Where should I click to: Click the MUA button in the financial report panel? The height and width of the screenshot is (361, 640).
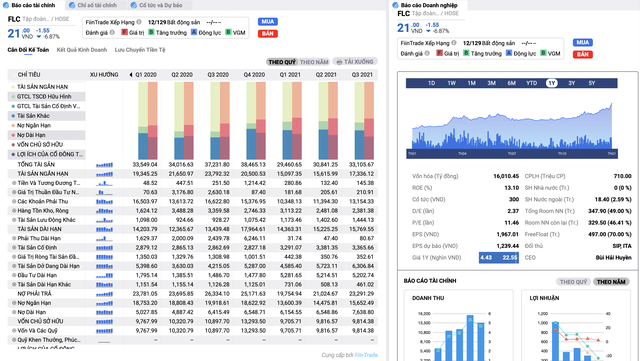(x=268, y=22)
